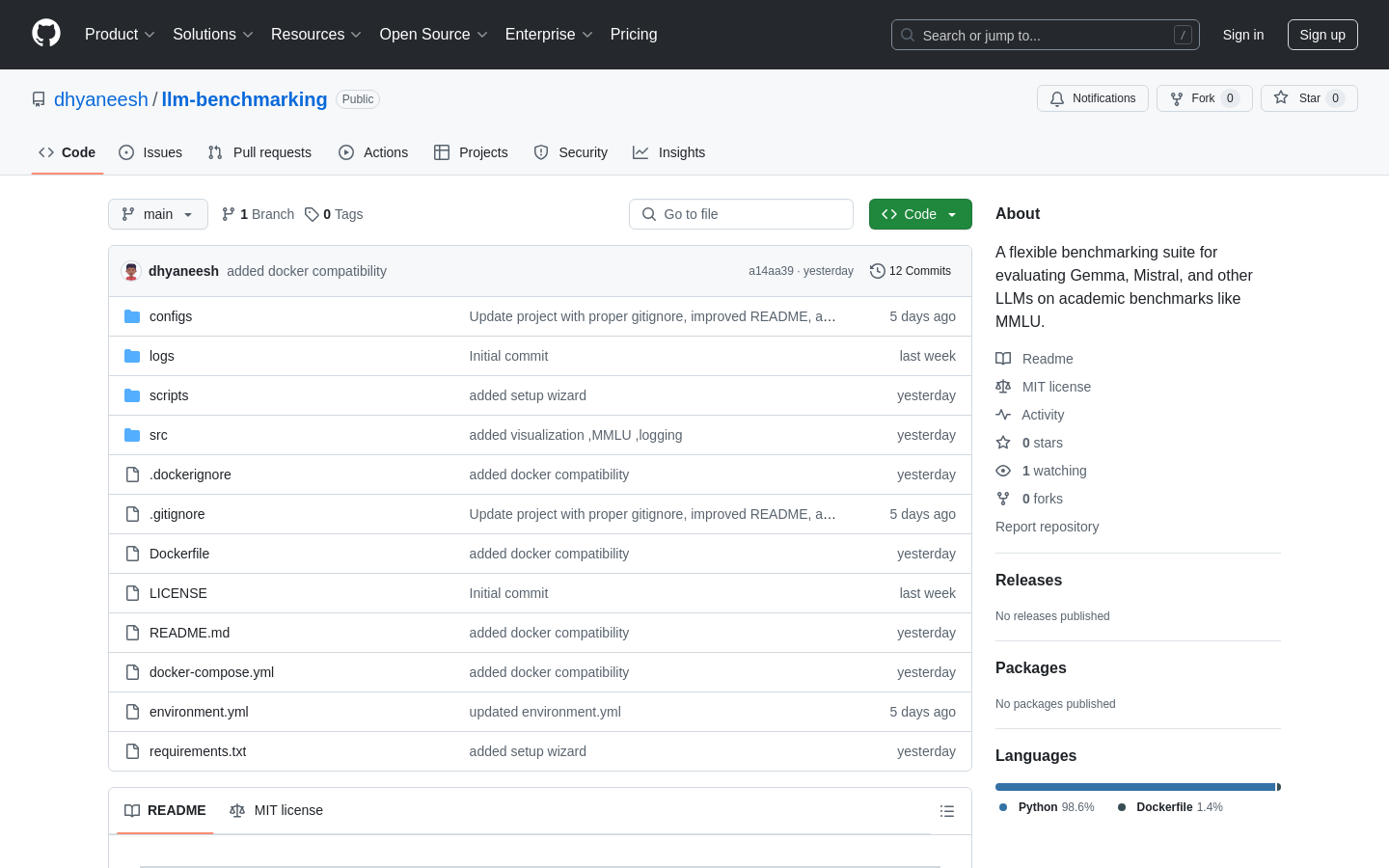Expand the Product menu
The image size is (1389, 868).
120,35
